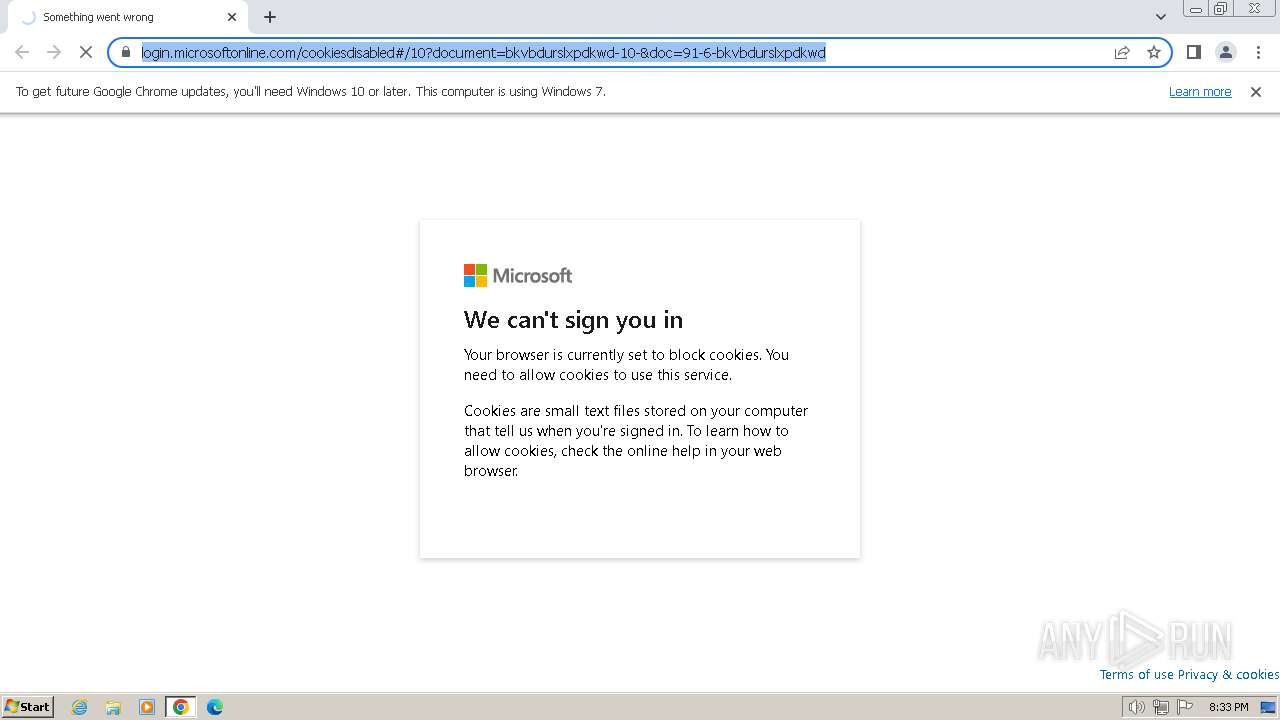Open the Windows Start button
This screenshot has width=1280, height=720.
[x=28, y=707]
